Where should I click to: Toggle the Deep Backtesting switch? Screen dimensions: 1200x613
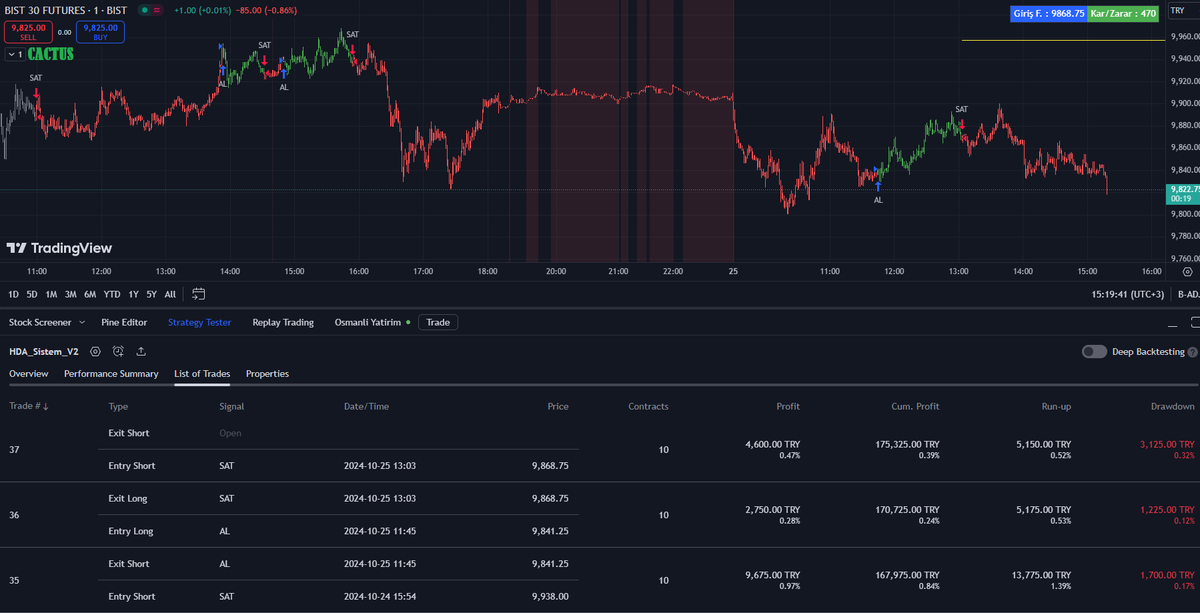point(1094,352)
